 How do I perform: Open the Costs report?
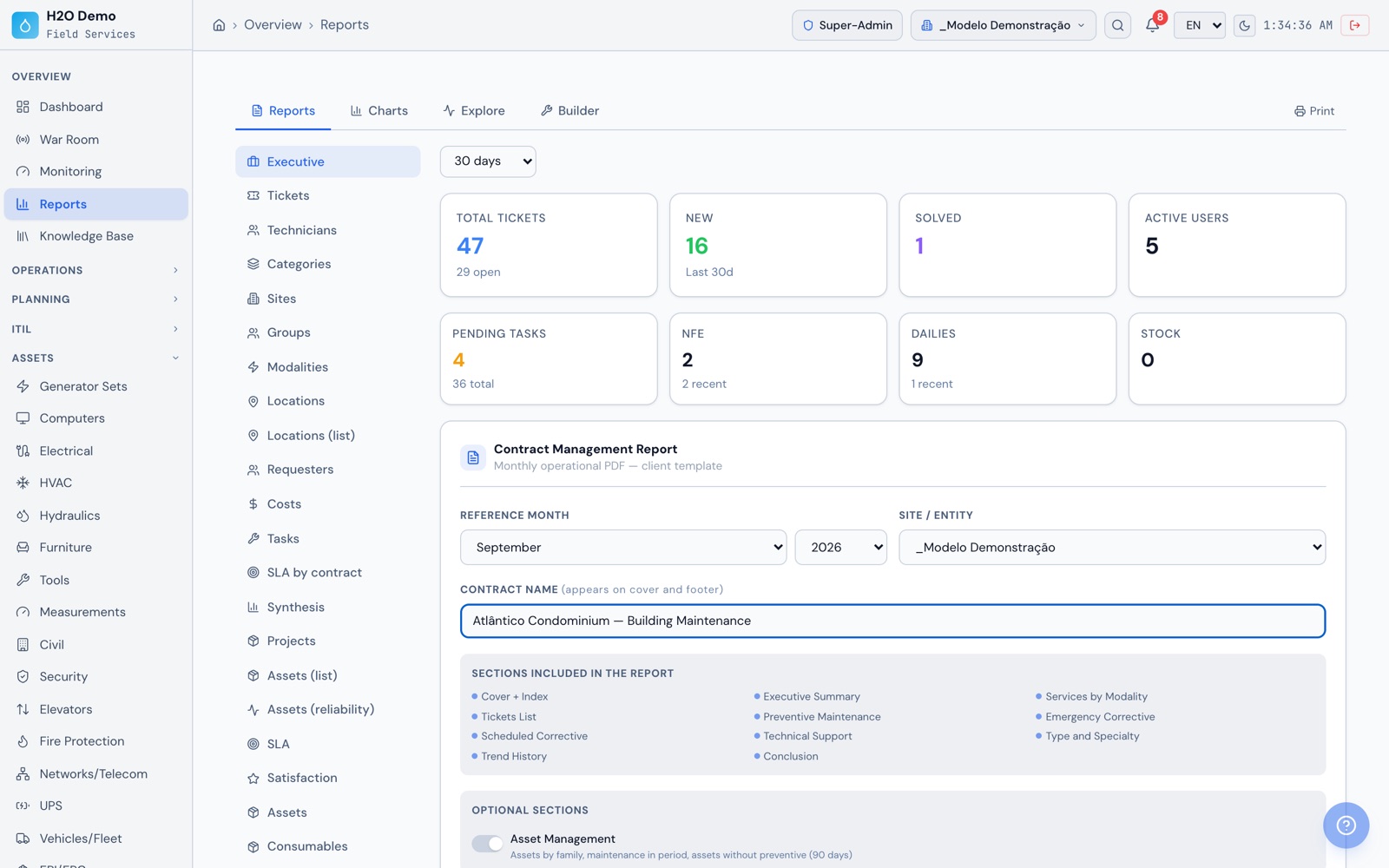pyautogui.click(x=328, y=504)
